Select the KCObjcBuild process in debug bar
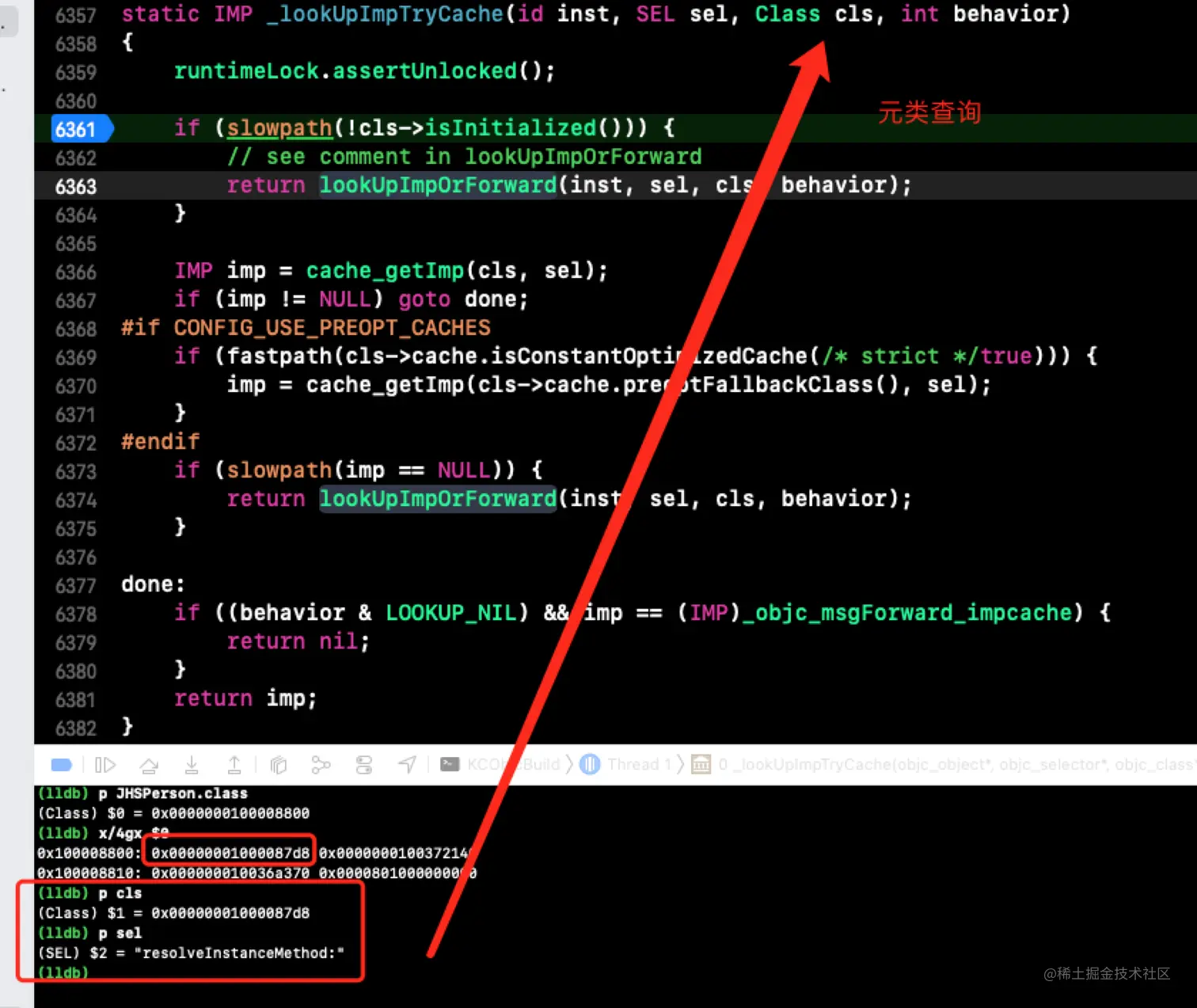Viewport: 1197px width, 1008px height. coord(500,764)
